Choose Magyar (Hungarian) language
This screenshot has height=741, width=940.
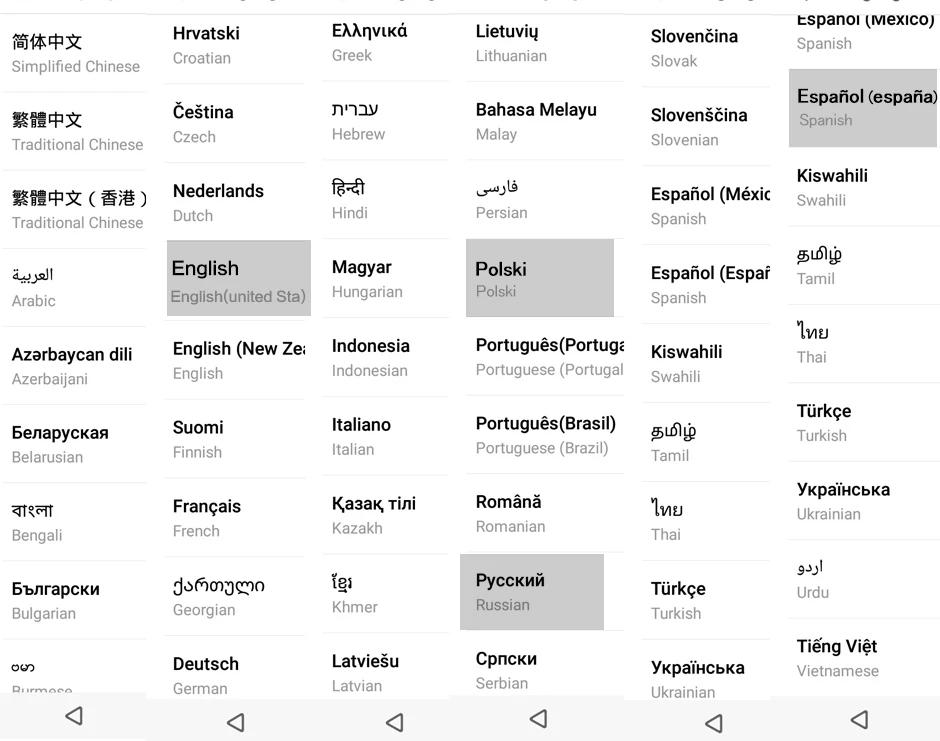pos(385,279)
